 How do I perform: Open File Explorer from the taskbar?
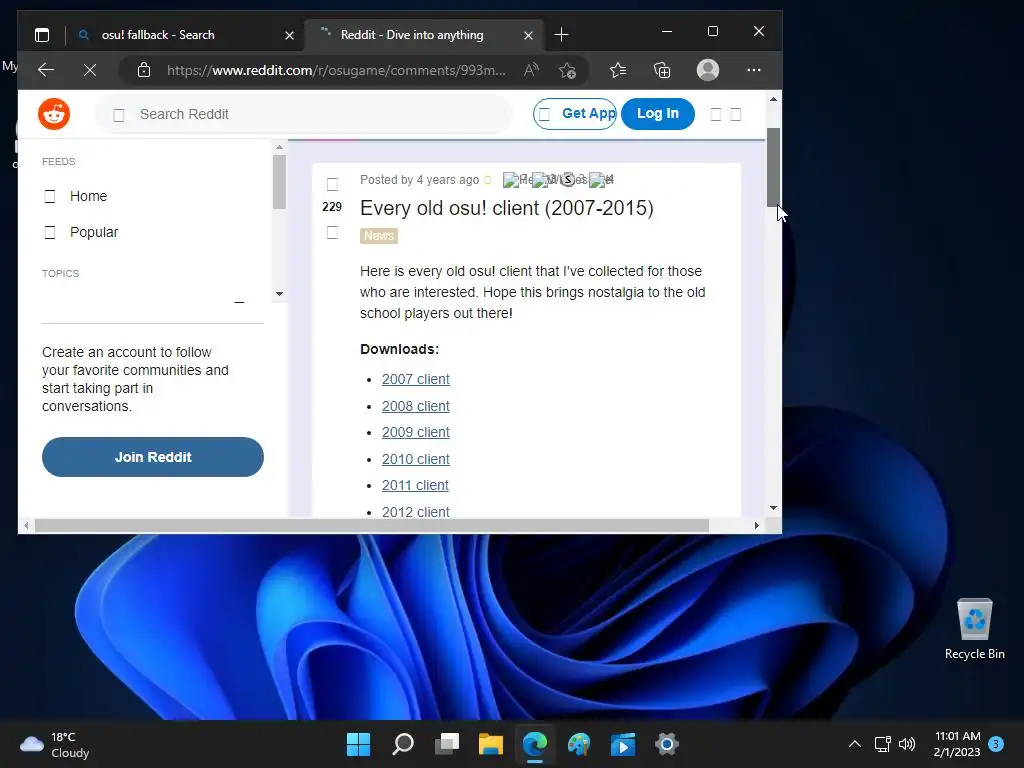[x=490, y=744]
